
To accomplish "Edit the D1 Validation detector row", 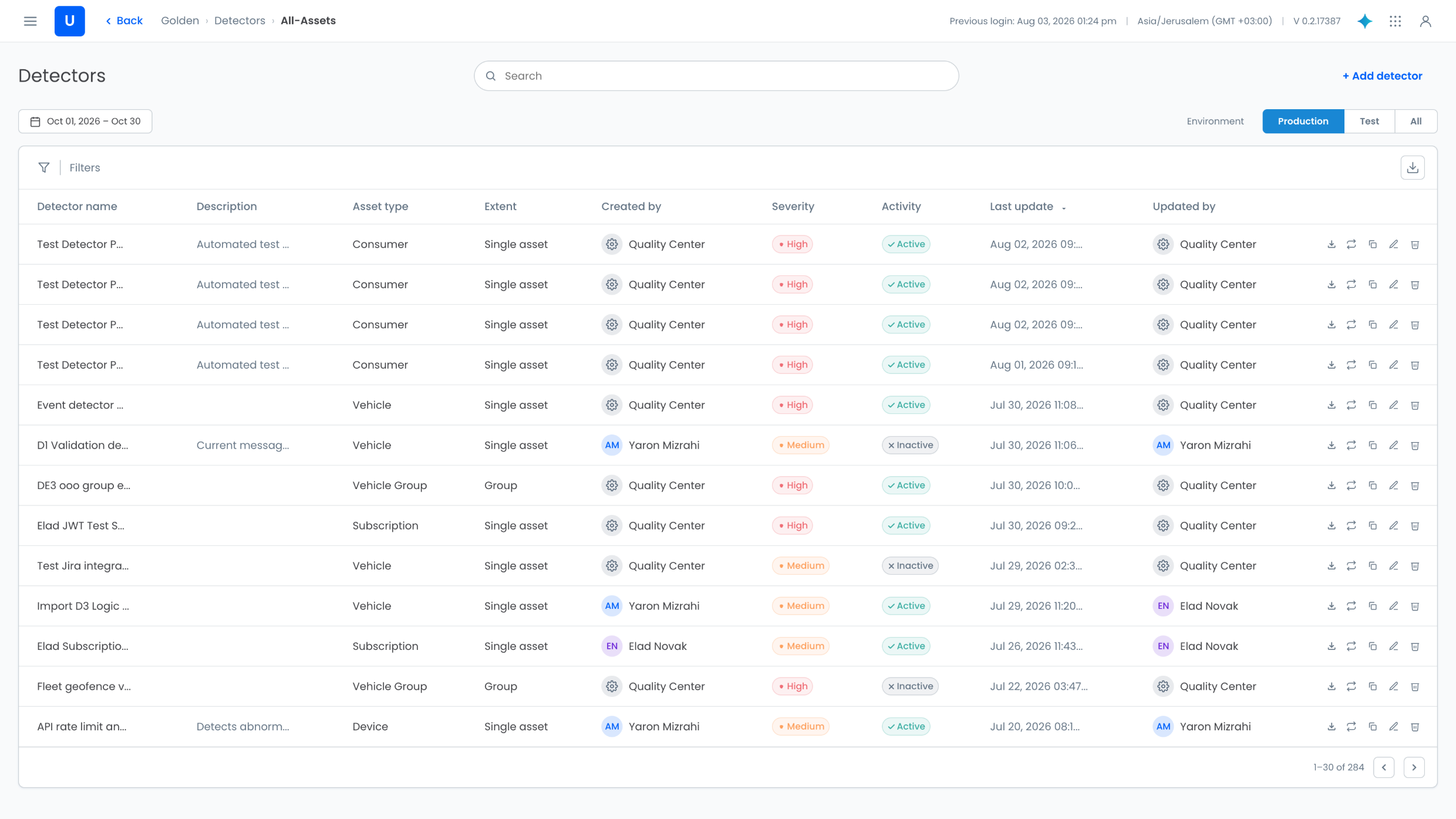I will click(x=1394, y=445).
